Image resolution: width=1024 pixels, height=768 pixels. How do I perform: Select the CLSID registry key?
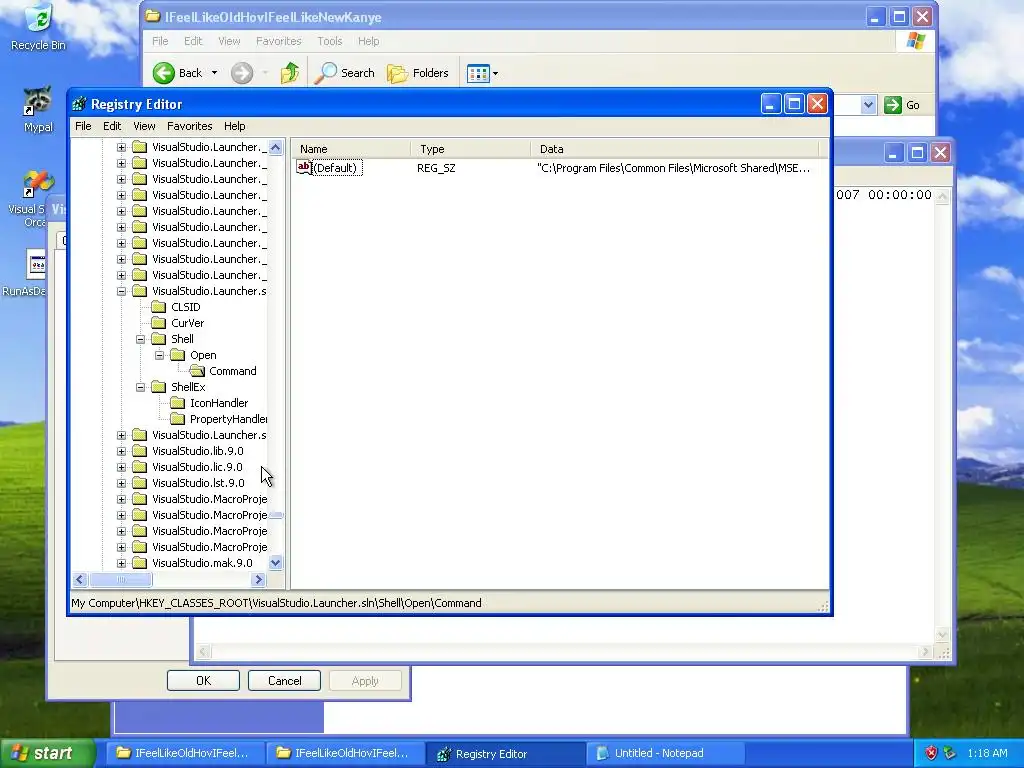pyautogui.click(x=185, y=307)
